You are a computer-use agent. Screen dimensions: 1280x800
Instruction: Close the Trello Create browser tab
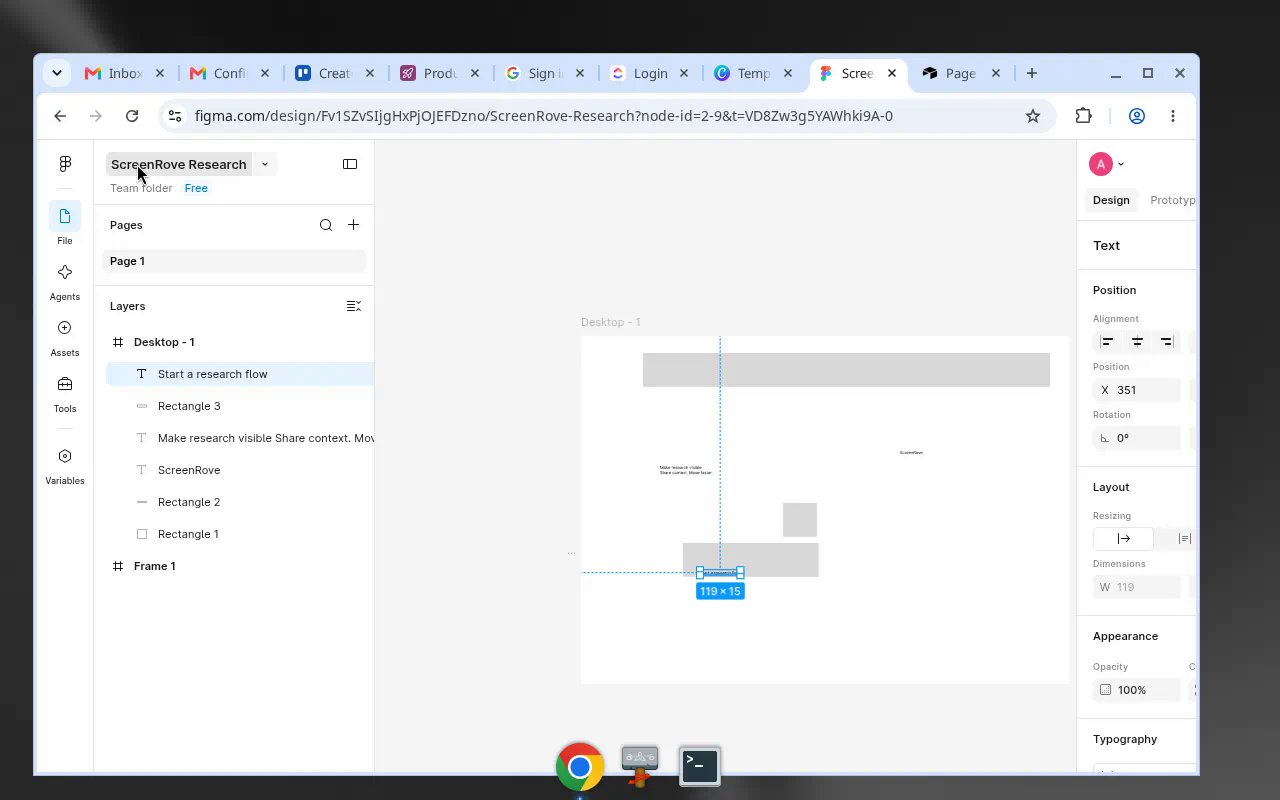point(370,73)
